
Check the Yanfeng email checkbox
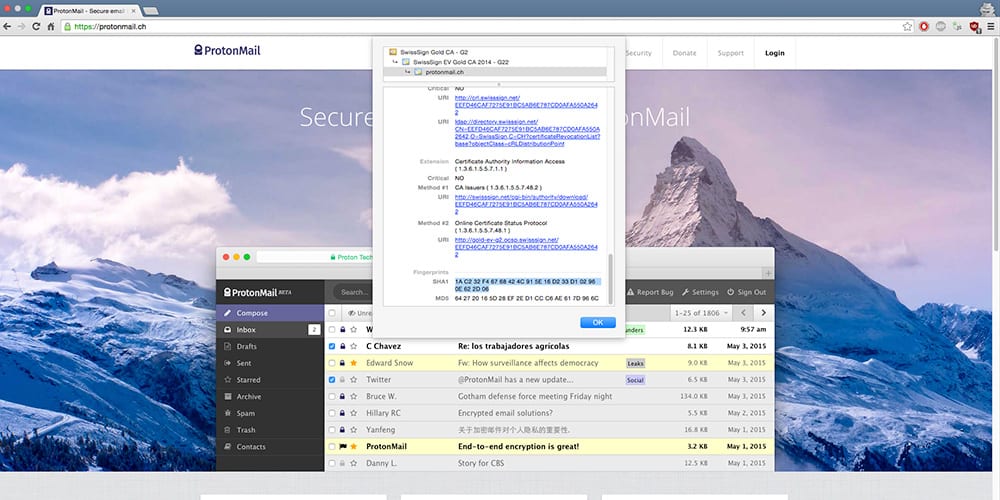(332, 429)
